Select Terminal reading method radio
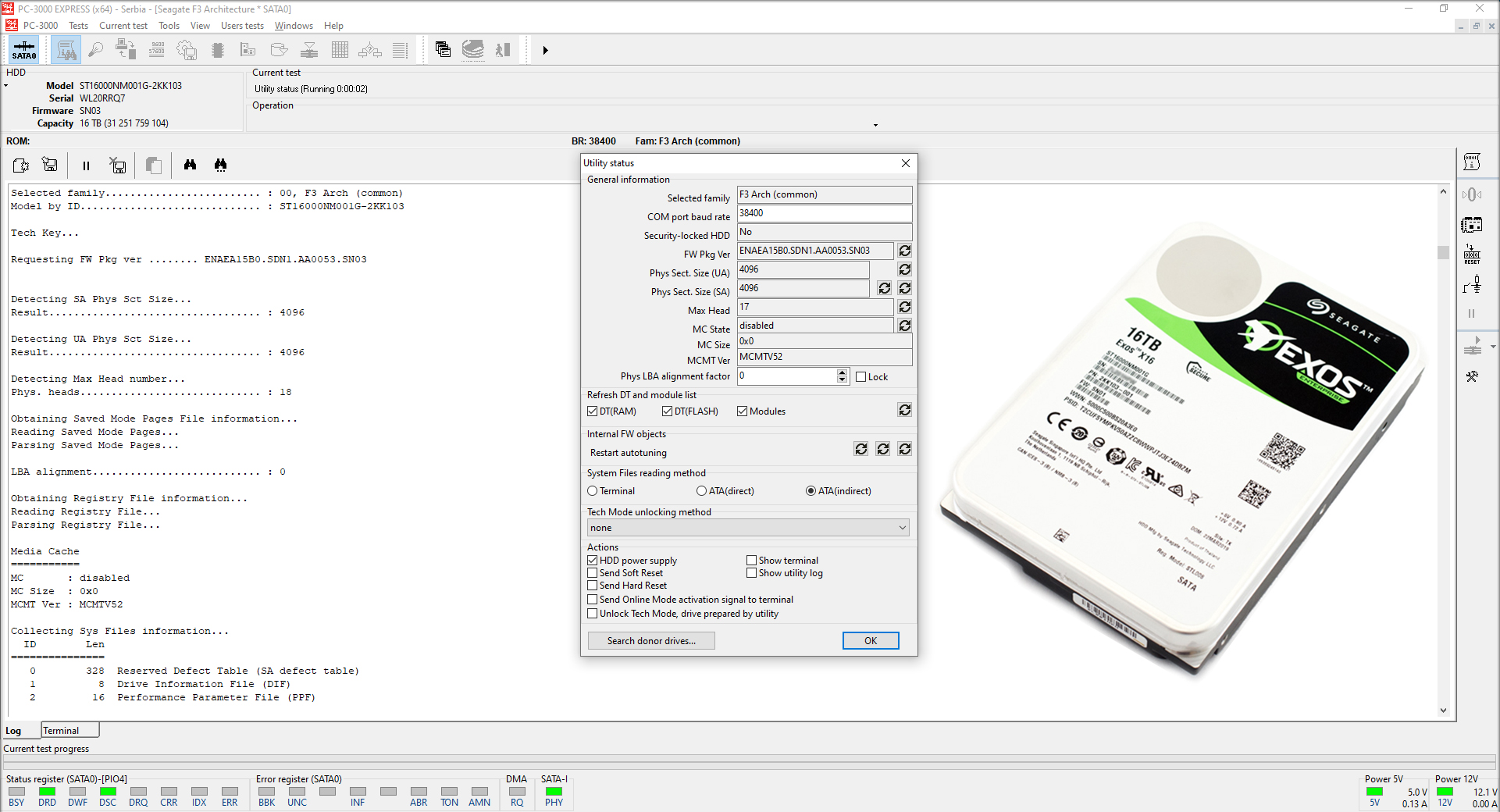 593,491
